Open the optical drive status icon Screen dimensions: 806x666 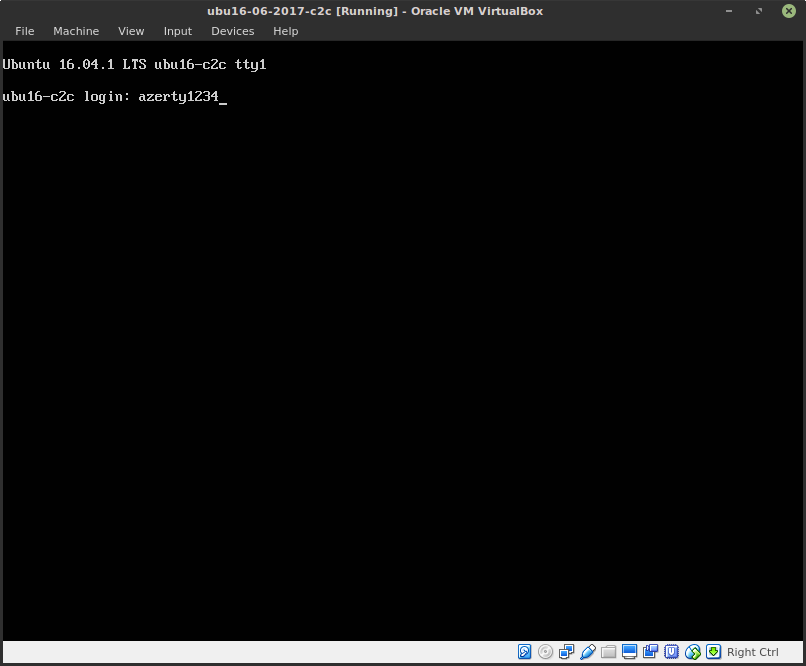point(546,652)
